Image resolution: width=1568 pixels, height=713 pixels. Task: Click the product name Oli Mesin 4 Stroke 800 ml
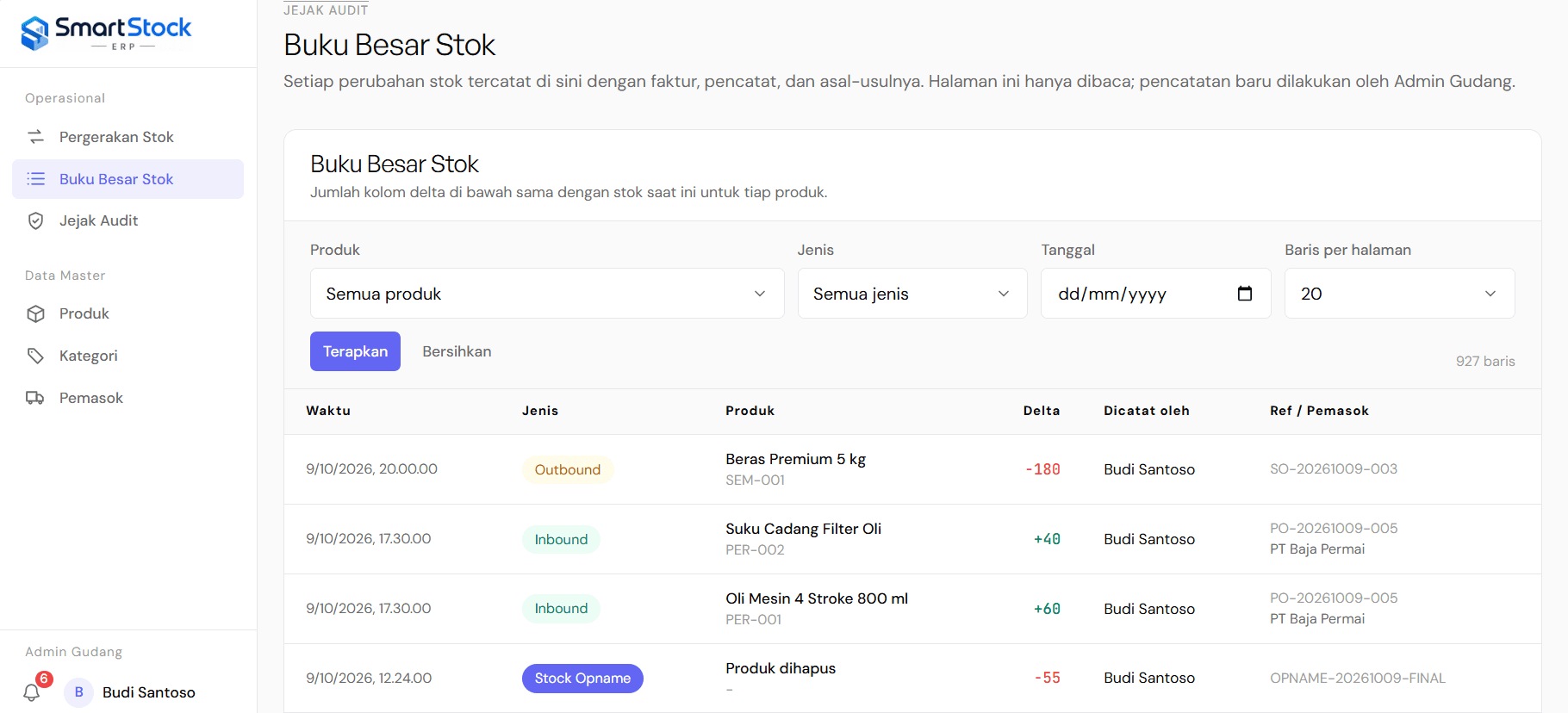(x=817, y=598)
